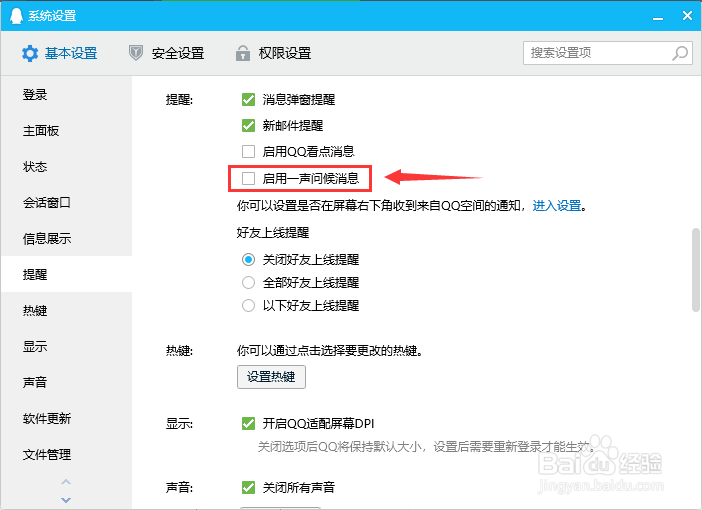This screenshot has height=510, width=702.
Task: Click the 设置热键 button
Action: (x=271, y=377)
